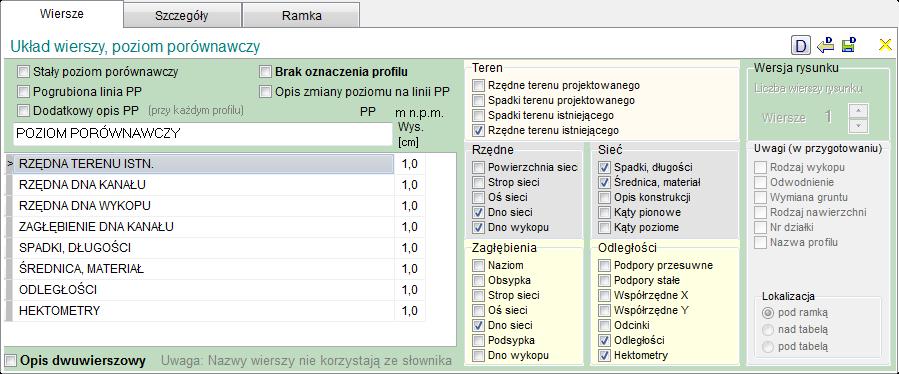The width and height of the screenshot is (899, 374).
Task: Enable Spadki terenu istniejącego checkbox
Action: tap(478, 115)
